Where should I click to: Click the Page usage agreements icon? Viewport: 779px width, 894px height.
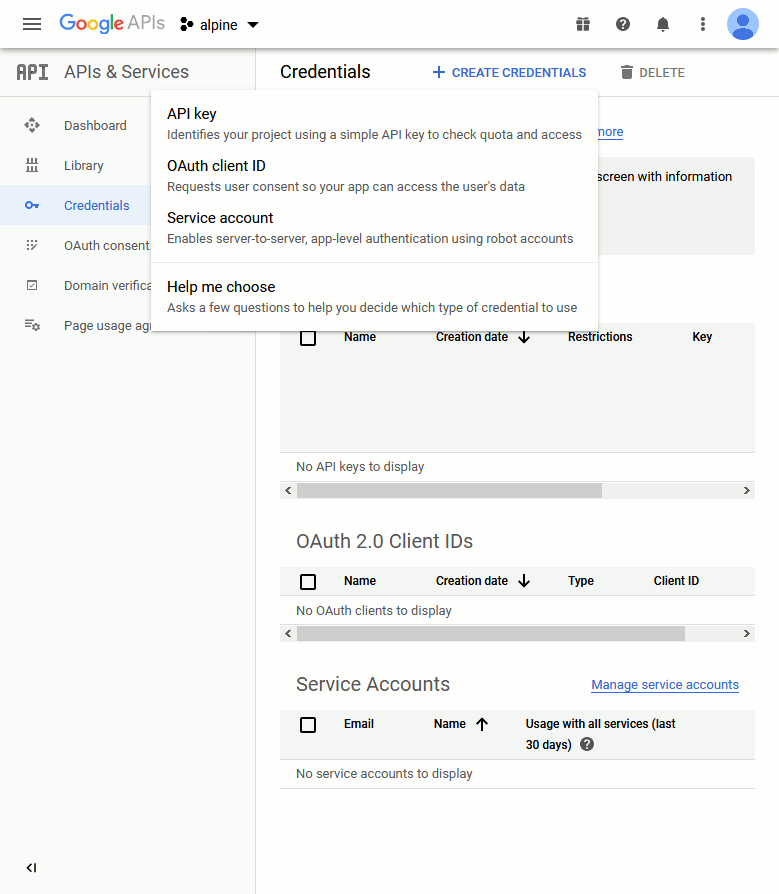(32, 325)
